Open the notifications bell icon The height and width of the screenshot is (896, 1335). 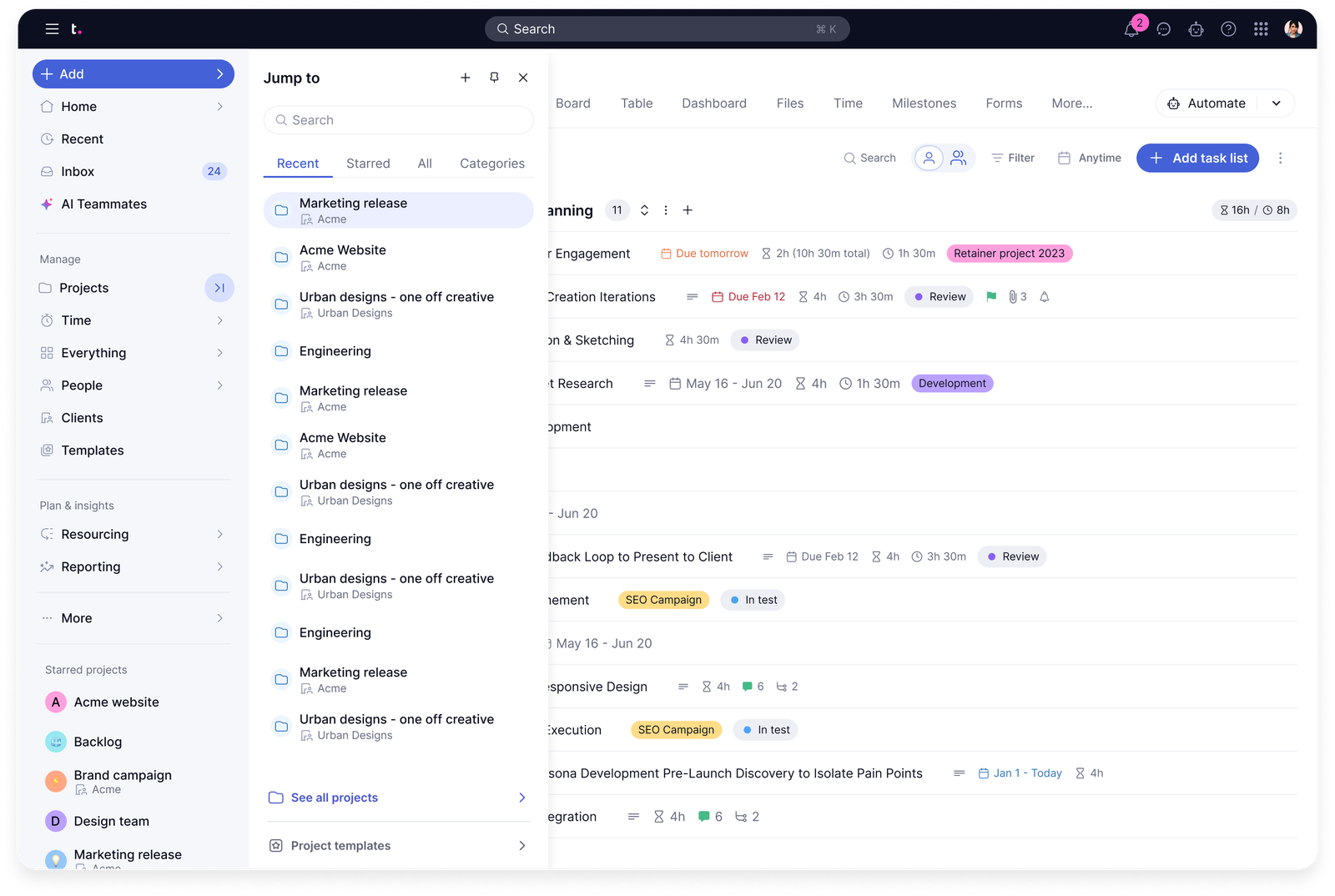(1131, 29)
